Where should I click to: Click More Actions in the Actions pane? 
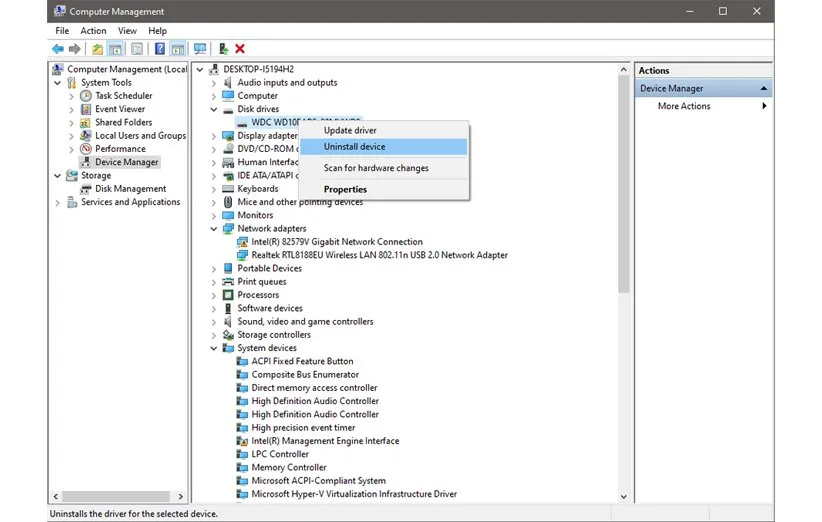pos(684,106)
